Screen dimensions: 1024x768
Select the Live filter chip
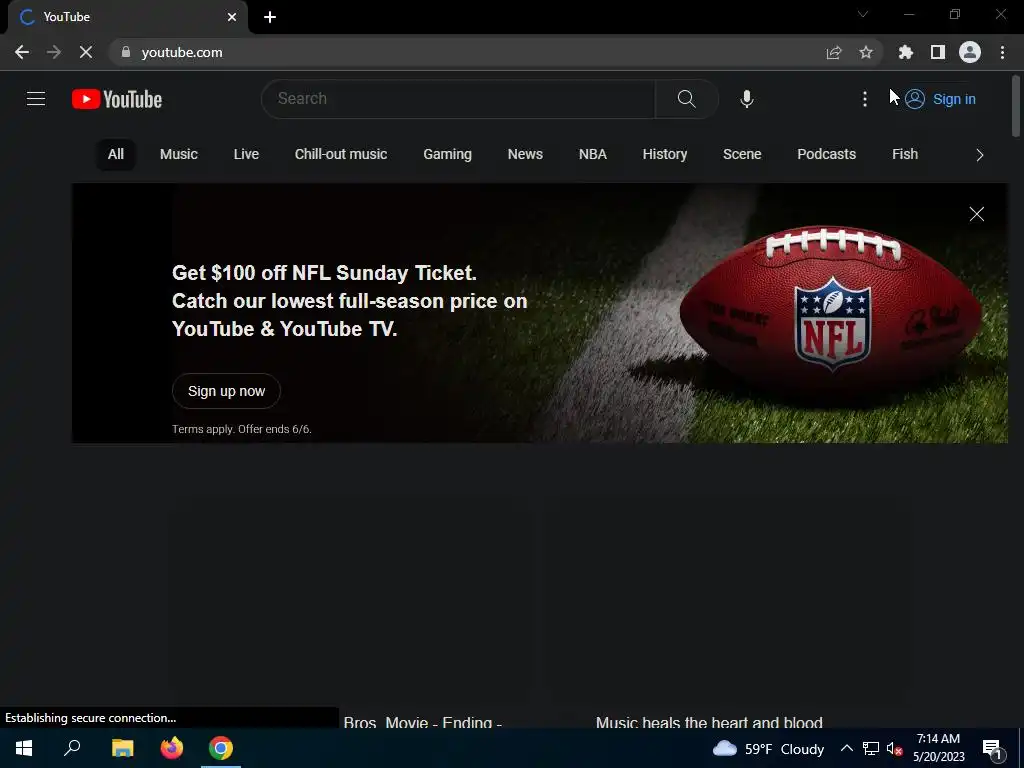click(x=246, y=154)
